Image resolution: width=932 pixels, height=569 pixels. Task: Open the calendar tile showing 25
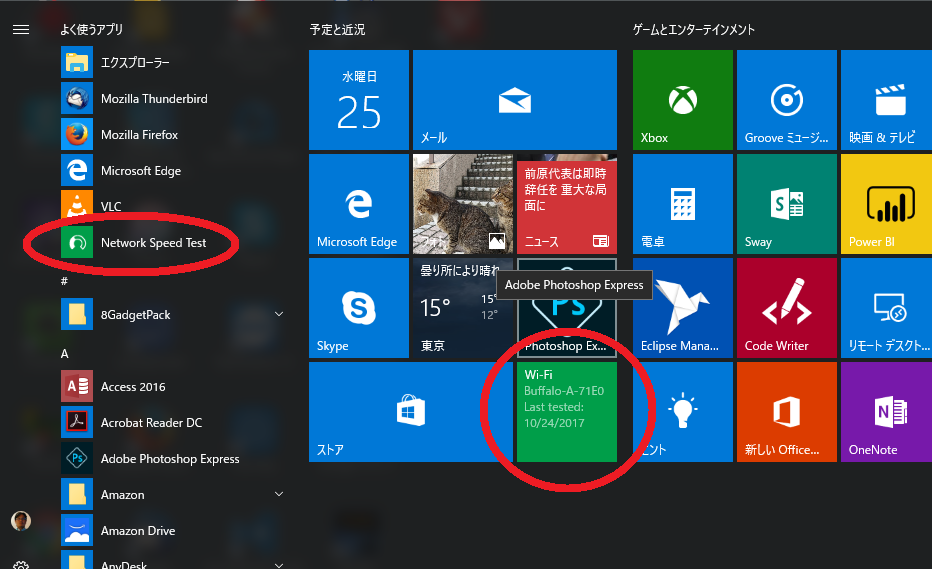coord(359,100)
